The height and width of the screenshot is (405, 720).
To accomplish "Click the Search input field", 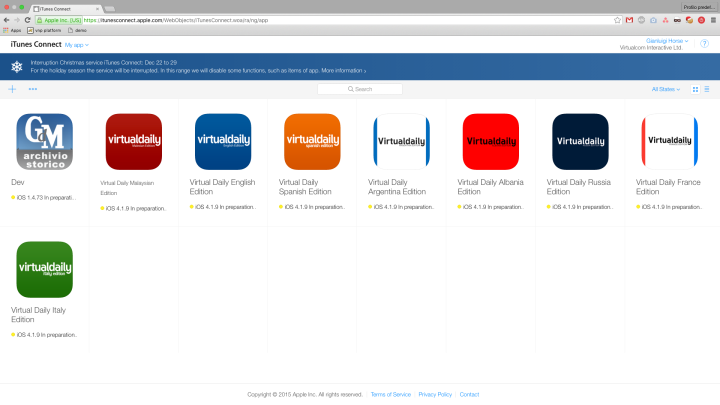I will tap(360, 89).
